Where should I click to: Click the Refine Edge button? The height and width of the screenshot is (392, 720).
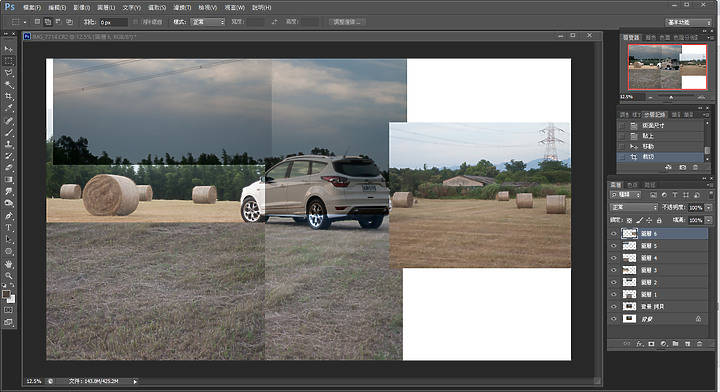[347, 22]
